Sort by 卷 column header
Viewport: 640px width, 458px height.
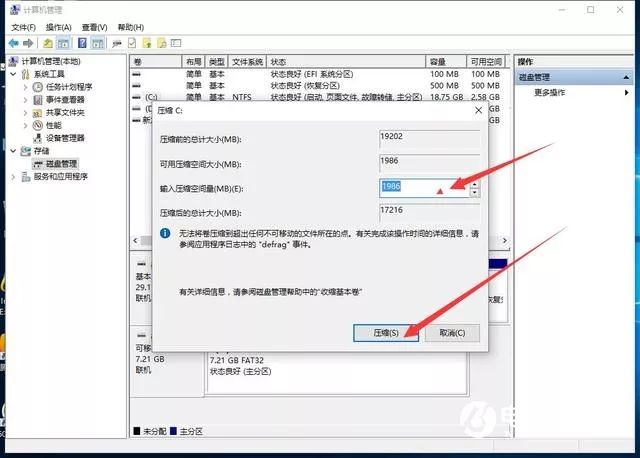pos(156,62)
